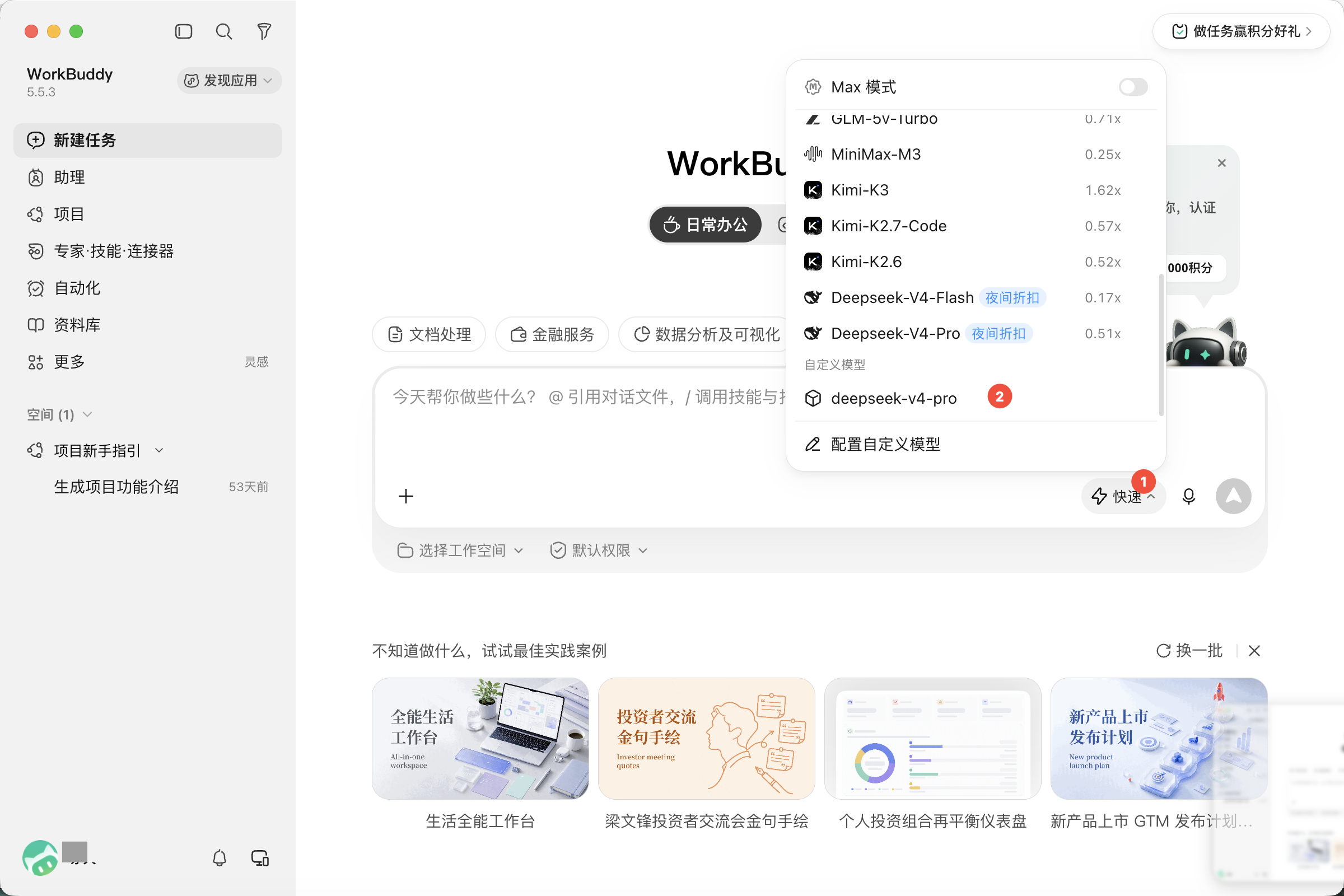Click the 金融服务 chip
The image size is (1344, 896).
point(552,334)
